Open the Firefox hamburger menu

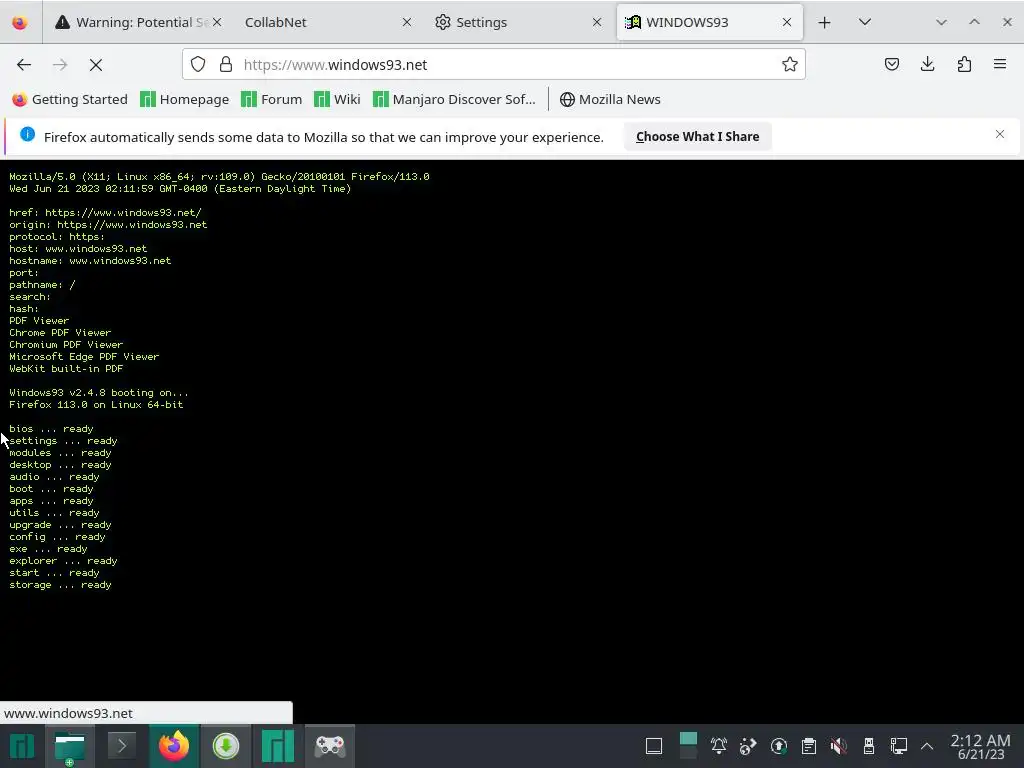[x=1000, y=64]
